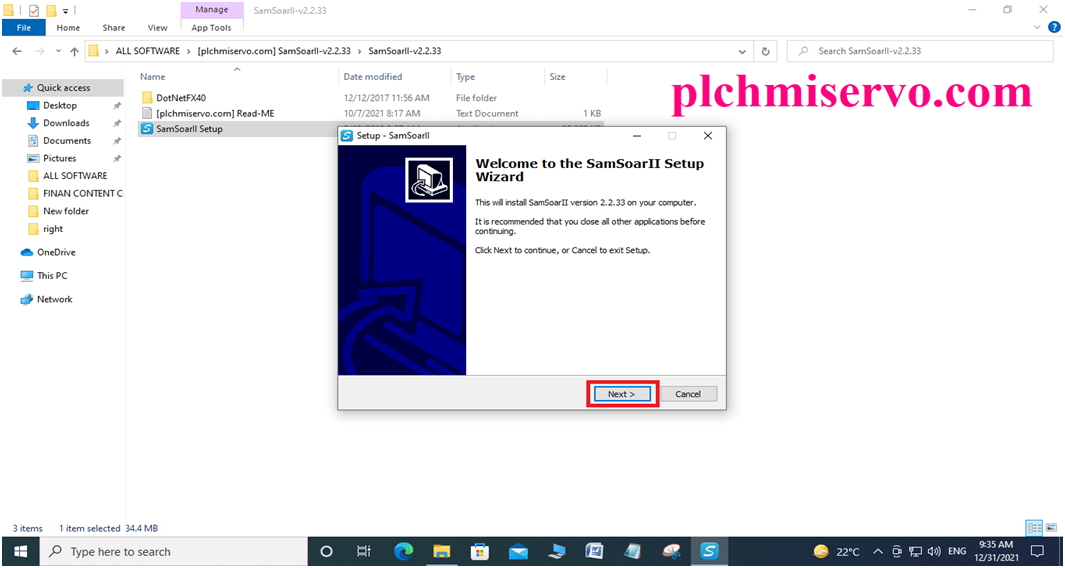Viewport: 1065px width, 568px height.
Task: Open the SamSoarII Setup taskbar icon
Action: tap(709, 551)
